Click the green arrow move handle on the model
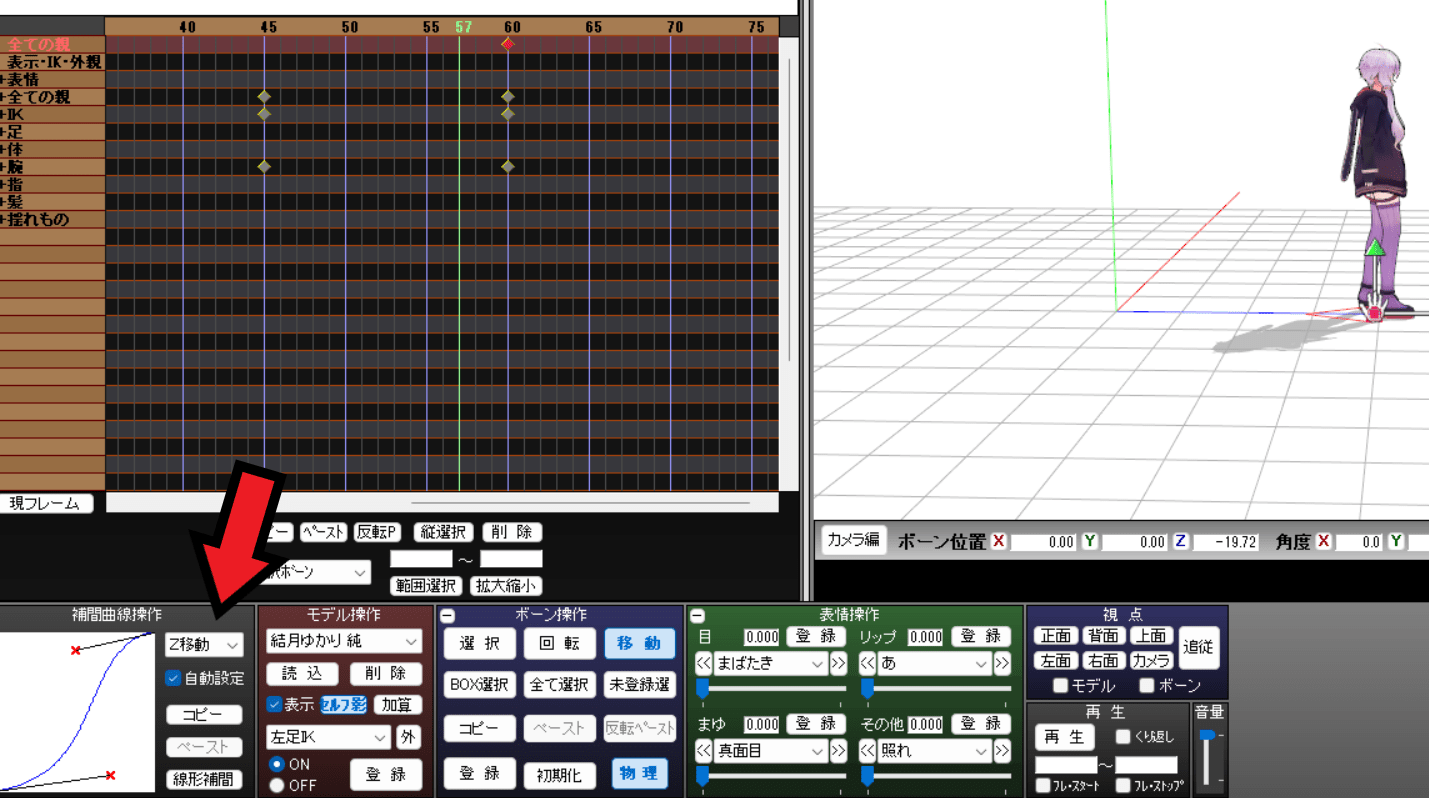Image resolution: width=1429 pixels, height=798 pixels. point(1375,248)
